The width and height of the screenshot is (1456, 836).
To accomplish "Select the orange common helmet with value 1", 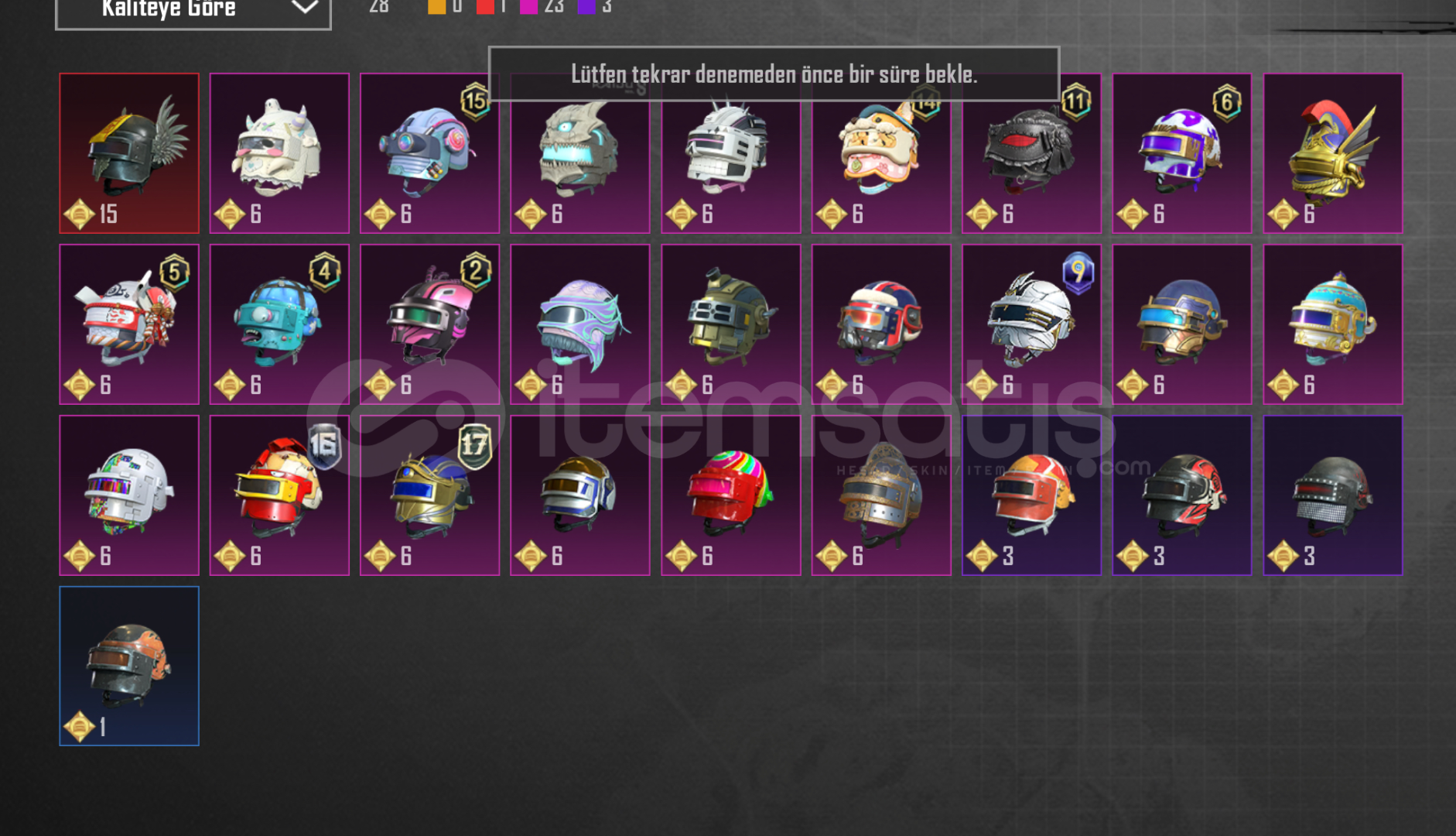I will point(129,666).
